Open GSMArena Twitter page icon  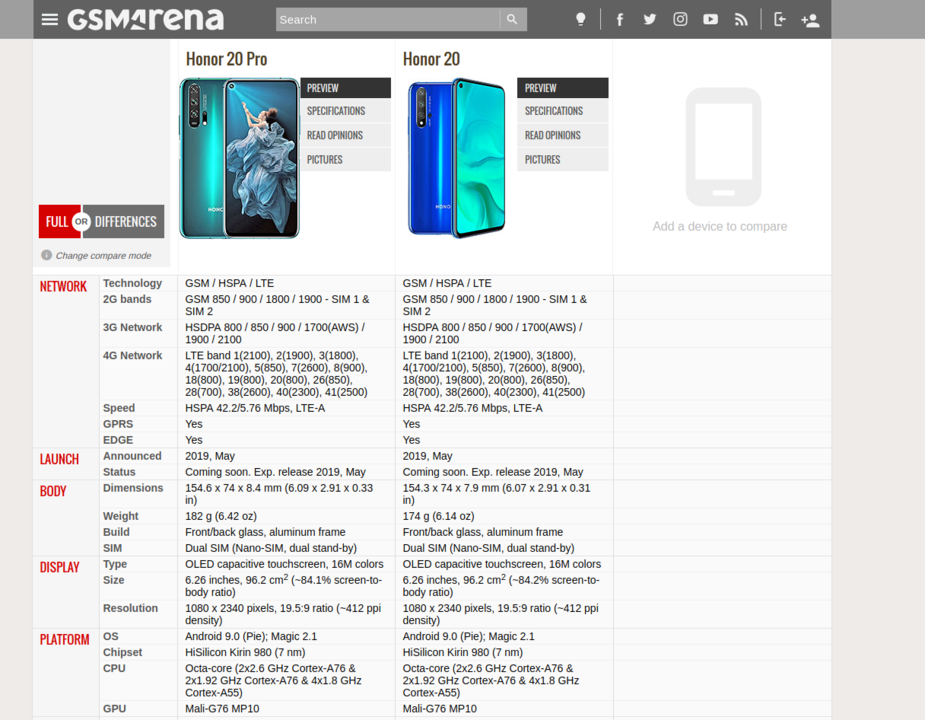(x=650, y=19)
